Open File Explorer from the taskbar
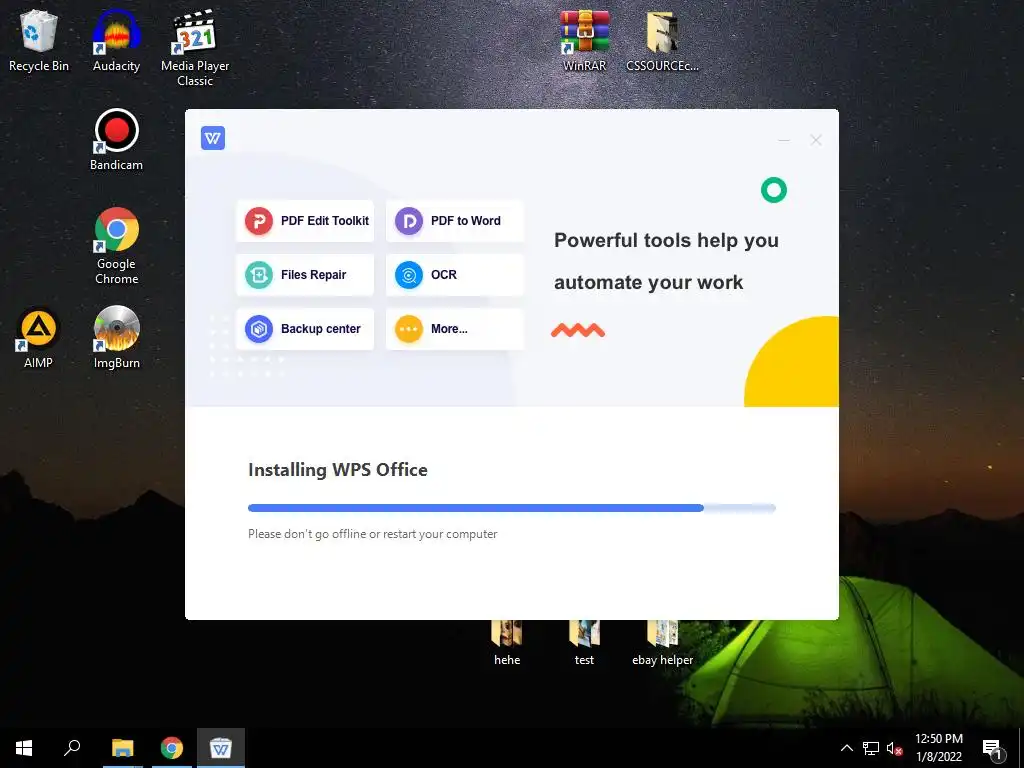The height and width of the screenshot is (768, 1024). point(122,748)
